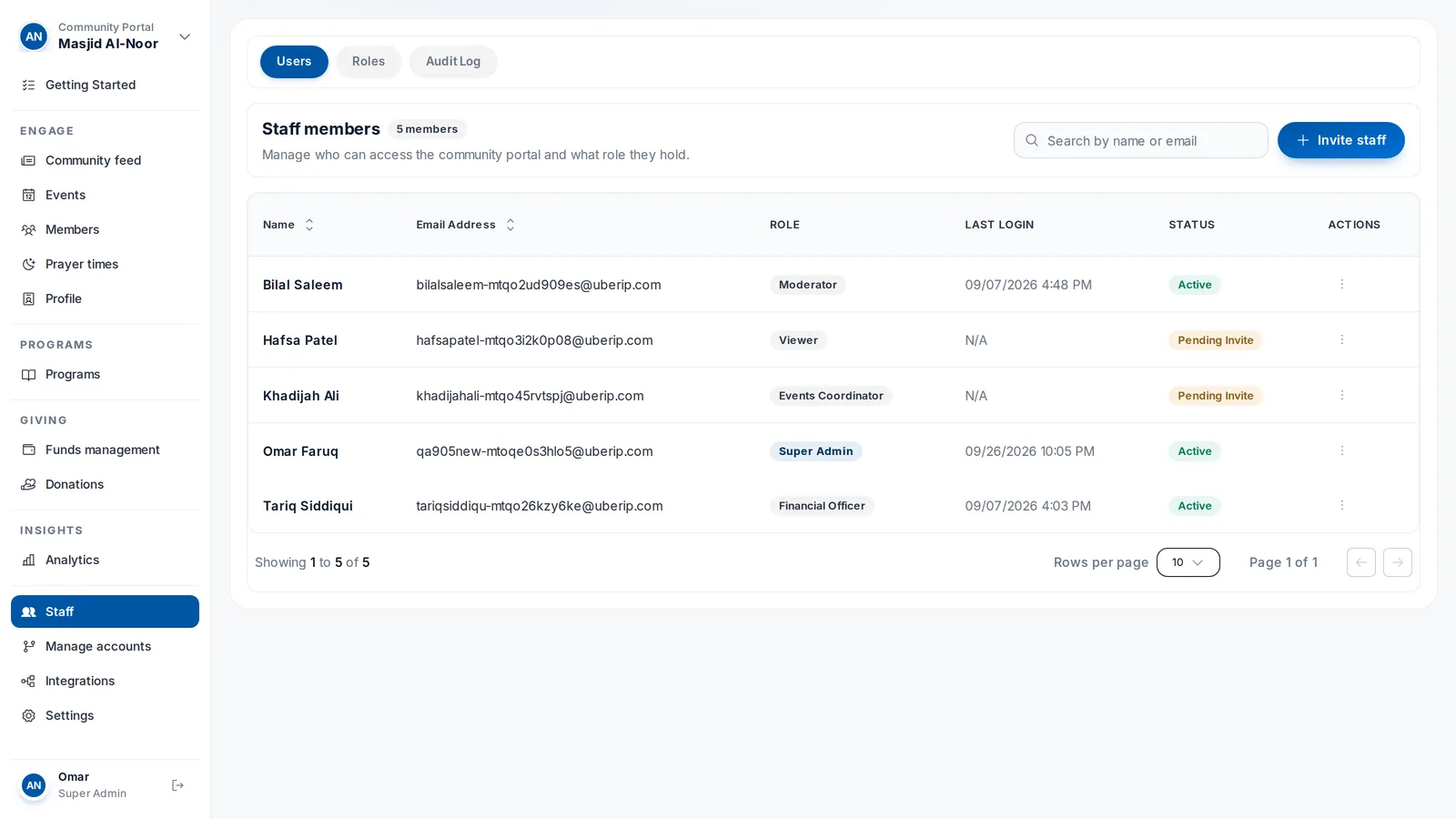Go to the next page arrow
The width and height of the screenshot is (1456, 819).
point(1398,562)
